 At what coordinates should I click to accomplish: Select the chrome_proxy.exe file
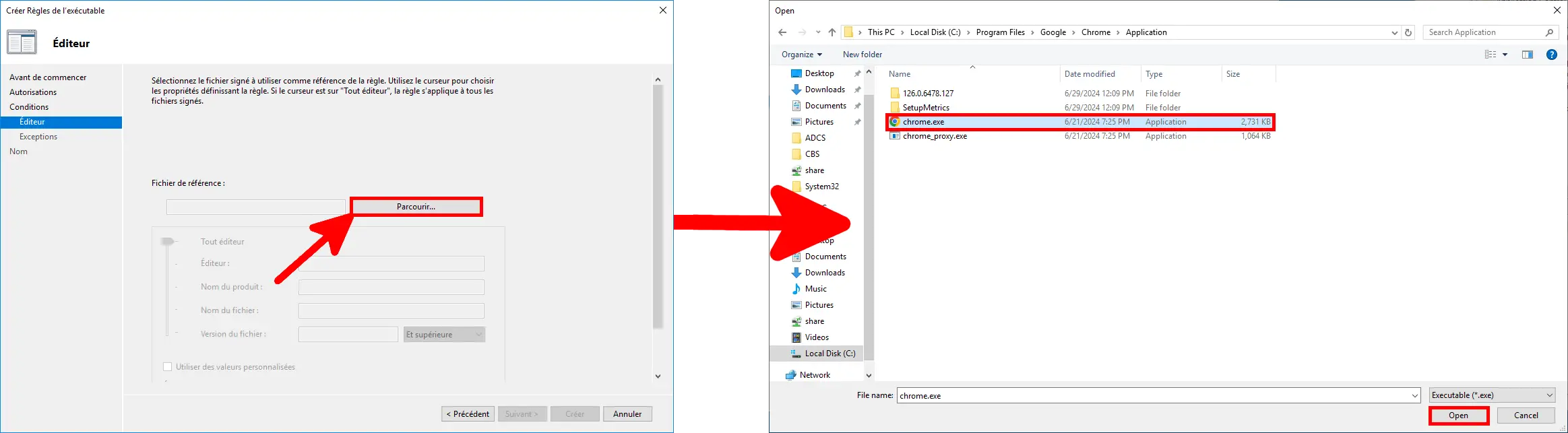click(935, 136)
